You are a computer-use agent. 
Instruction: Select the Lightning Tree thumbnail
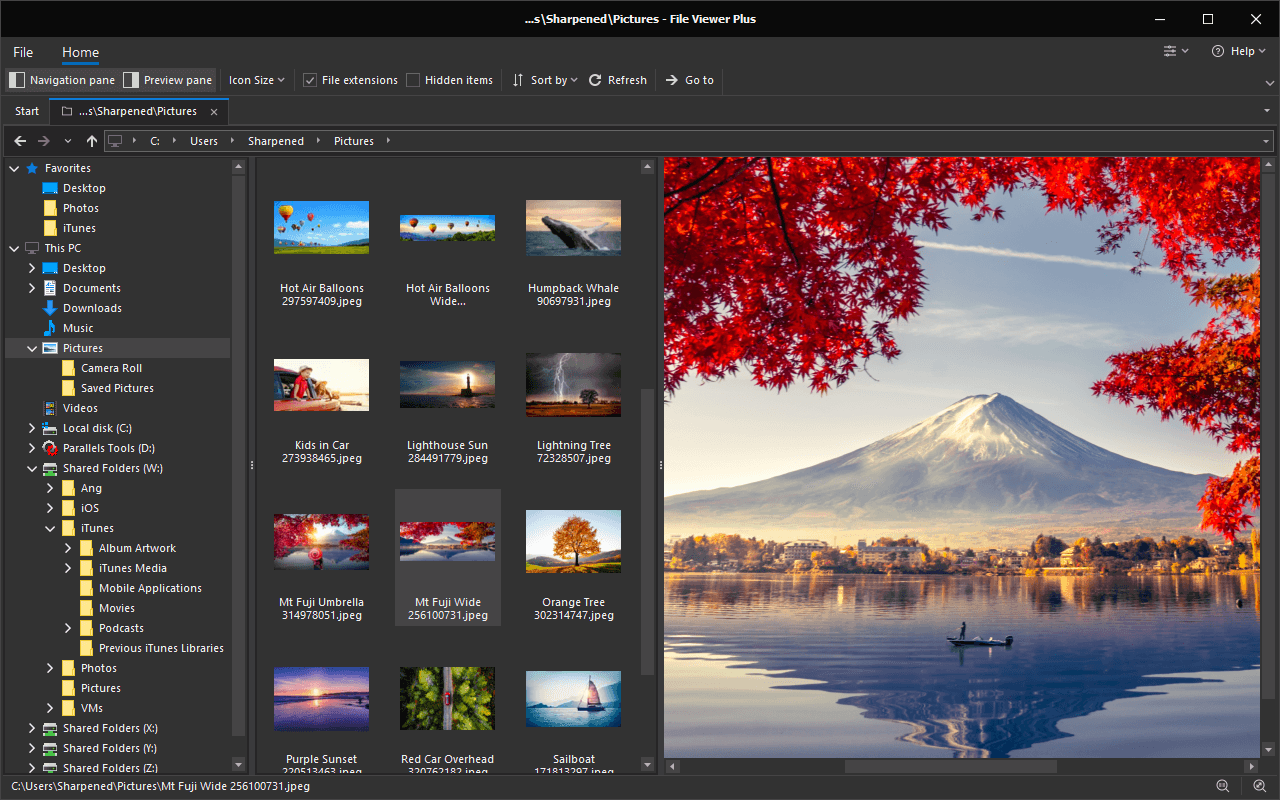pos(574,385)
